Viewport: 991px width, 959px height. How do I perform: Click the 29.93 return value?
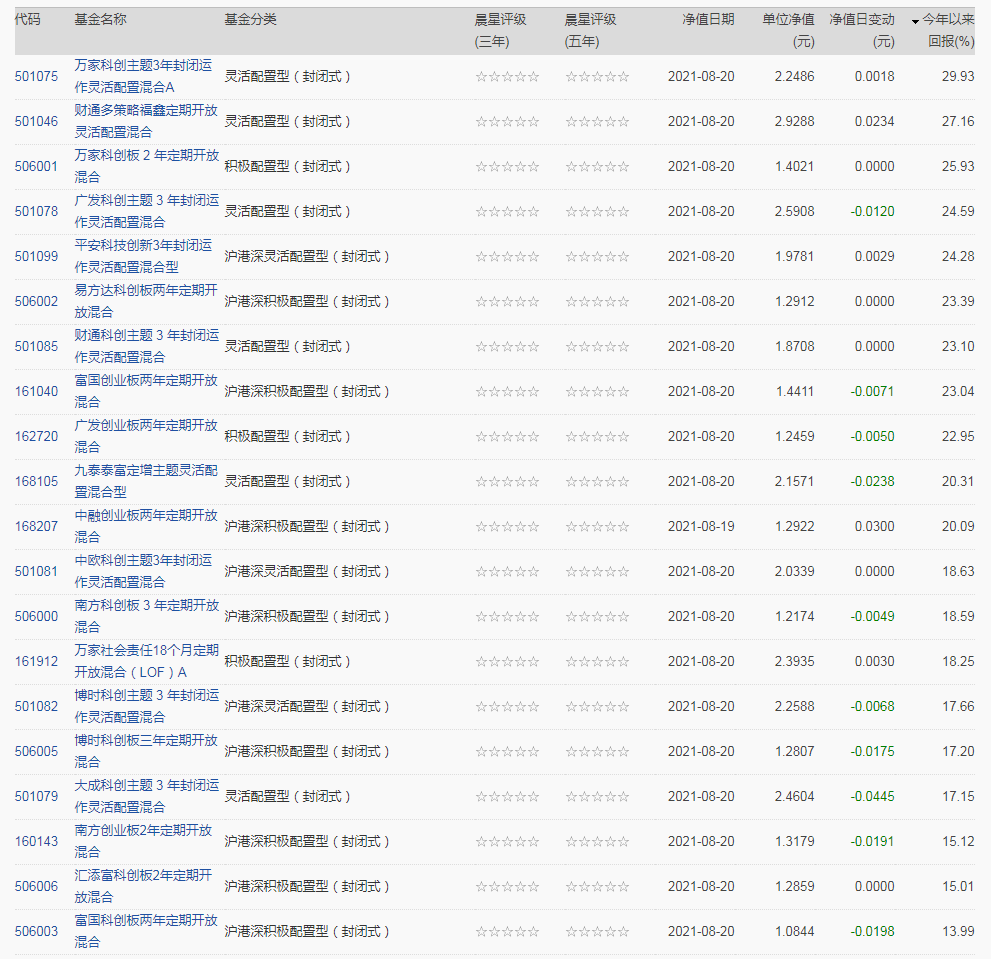[x=958, y=76]
